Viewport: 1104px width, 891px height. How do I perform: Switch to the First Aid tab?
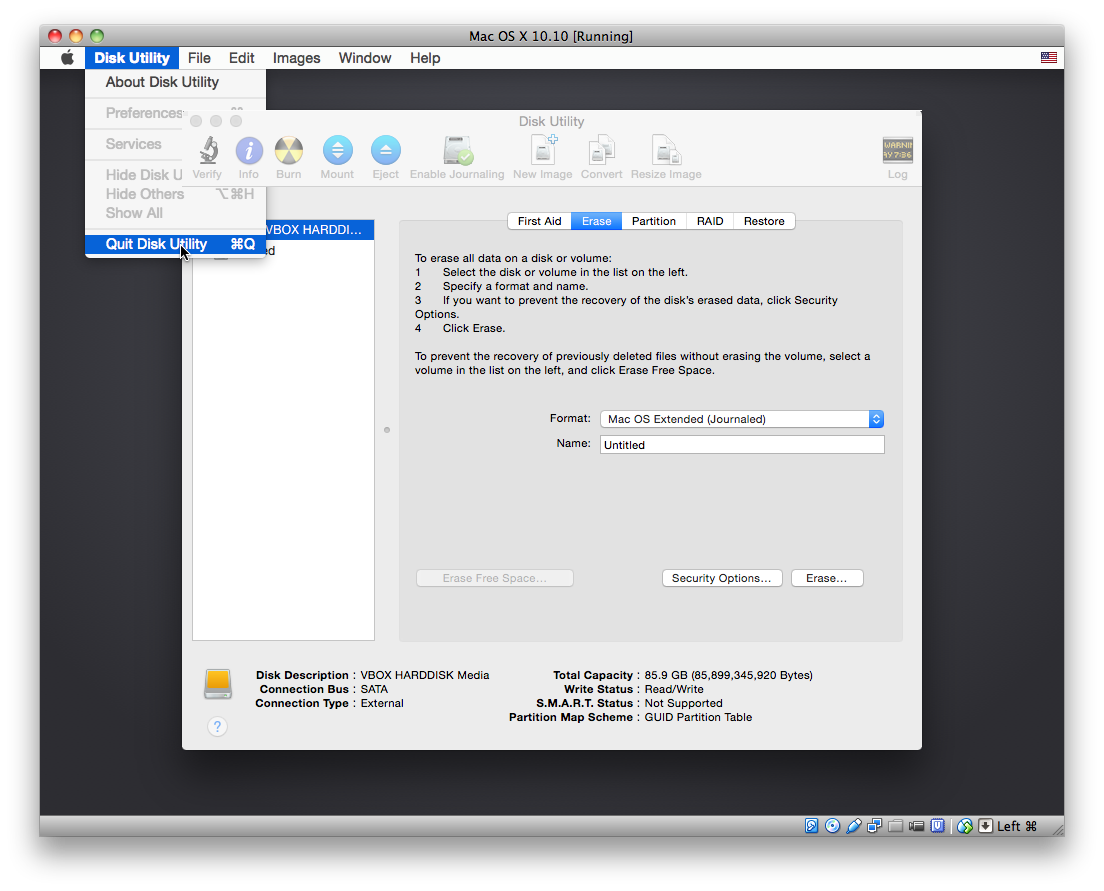pyautogui.click(x=539, y=221)
